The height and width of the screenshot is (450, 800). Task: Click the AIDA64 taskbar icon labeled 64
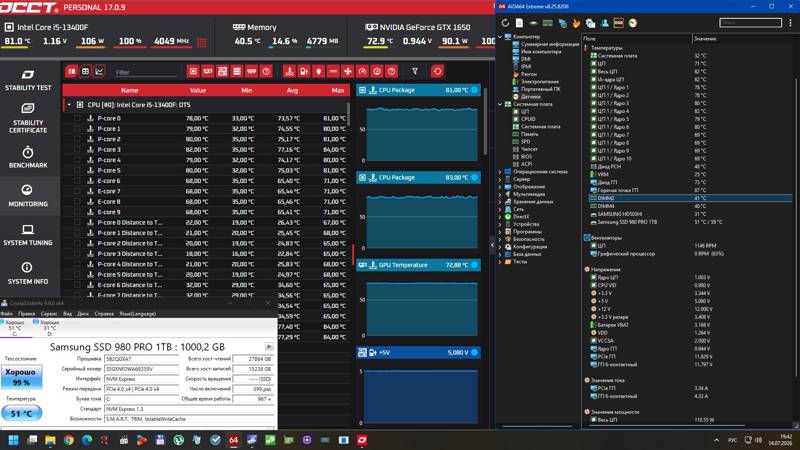[x=234, y=440]
